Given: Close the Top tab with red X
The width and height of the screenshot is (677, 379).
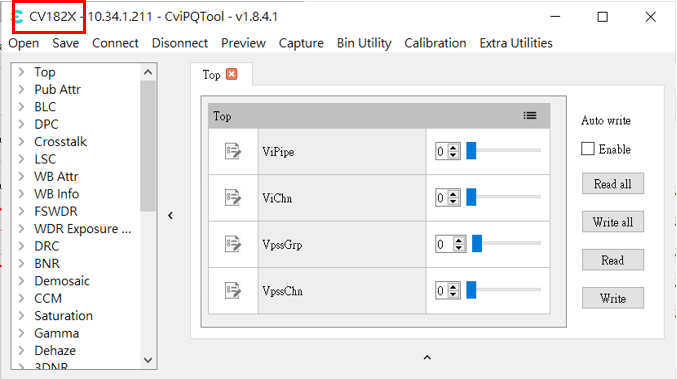Looking at the screenshot, I should pos(232,74).
